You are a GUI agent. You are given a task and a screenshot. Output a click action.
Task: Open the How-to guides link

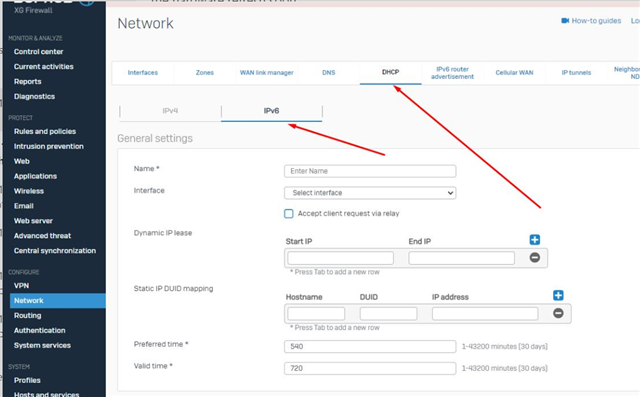pos(596,20)
